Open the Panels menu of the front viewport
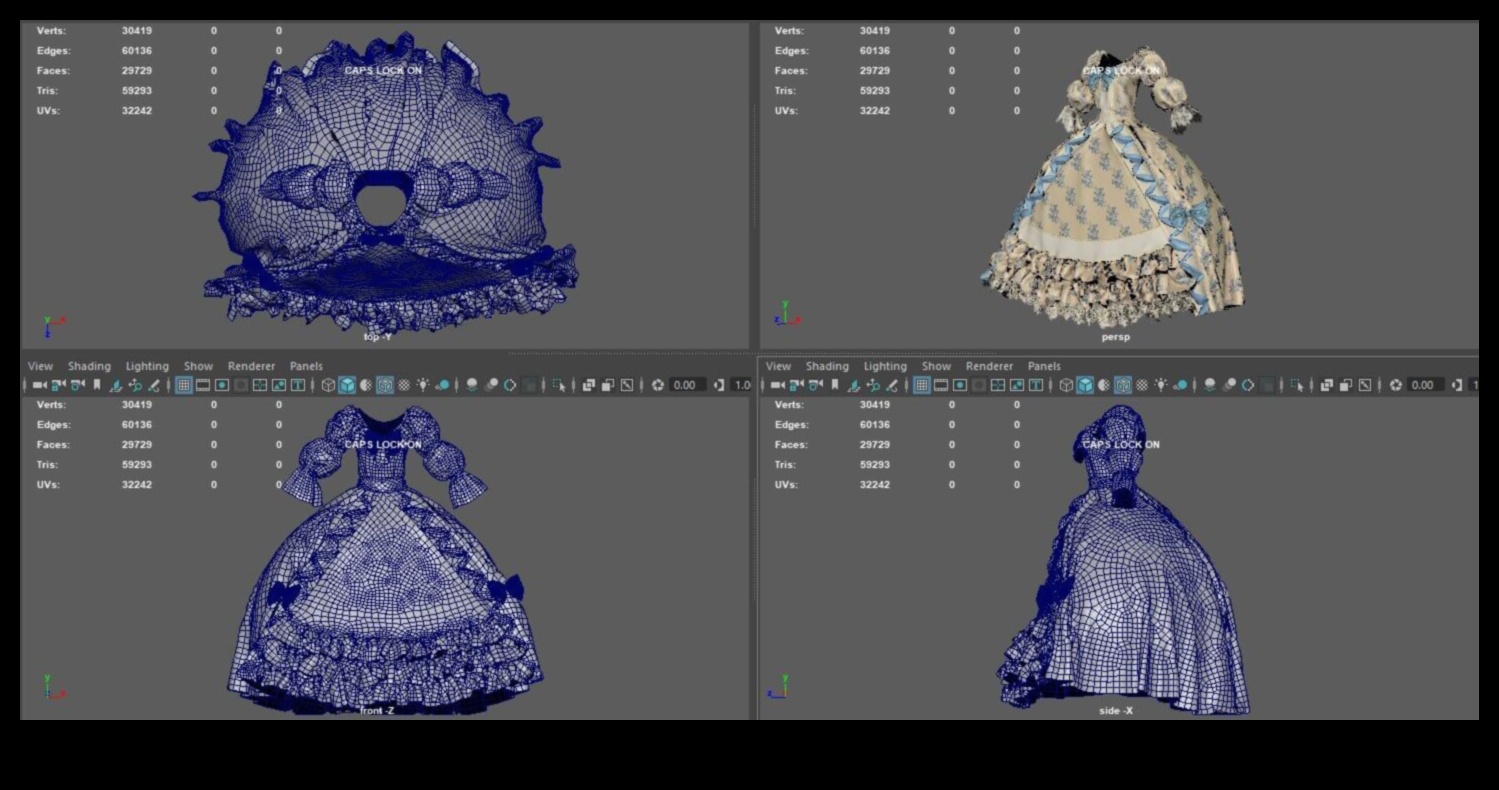 (305, 366)
